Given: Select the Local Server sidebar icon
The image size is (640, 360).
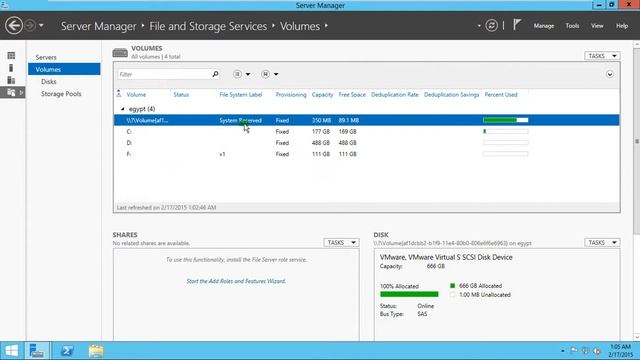Looking at the screenshot, I should [11, 68].
